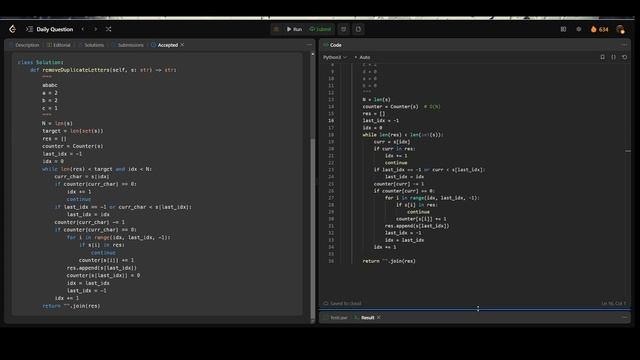Screen dimensions: 640x360
Task: Open the timer icon next to Submit
Action: 343,29
